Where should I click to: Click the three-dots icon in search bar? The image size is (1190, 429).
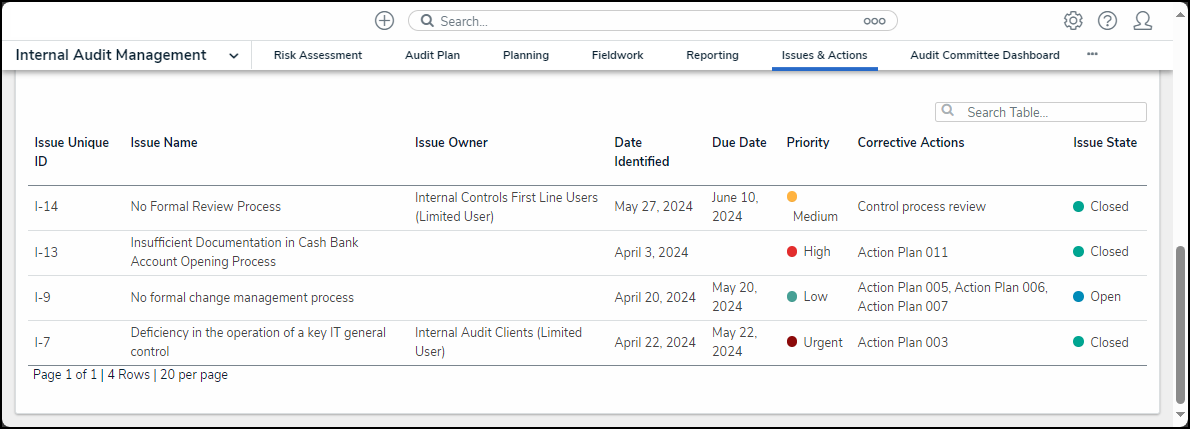point(874,21)
